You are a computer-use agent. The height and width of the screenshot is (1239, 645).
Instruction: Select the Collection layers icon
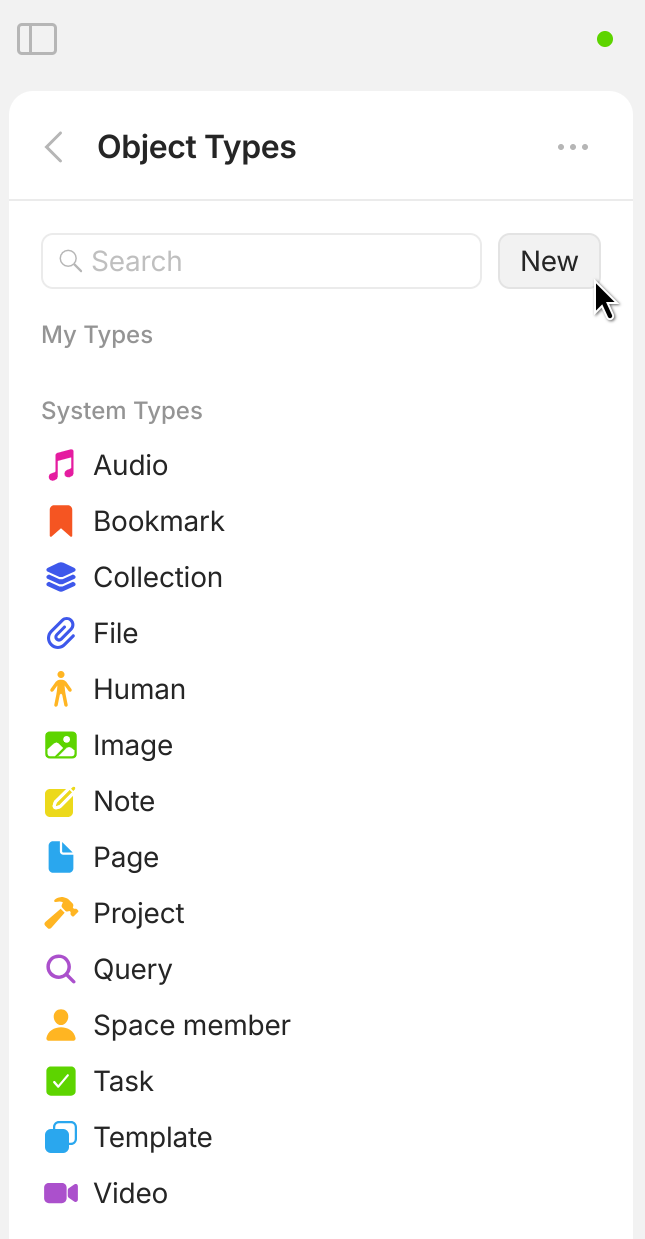(x=61, y=577)
